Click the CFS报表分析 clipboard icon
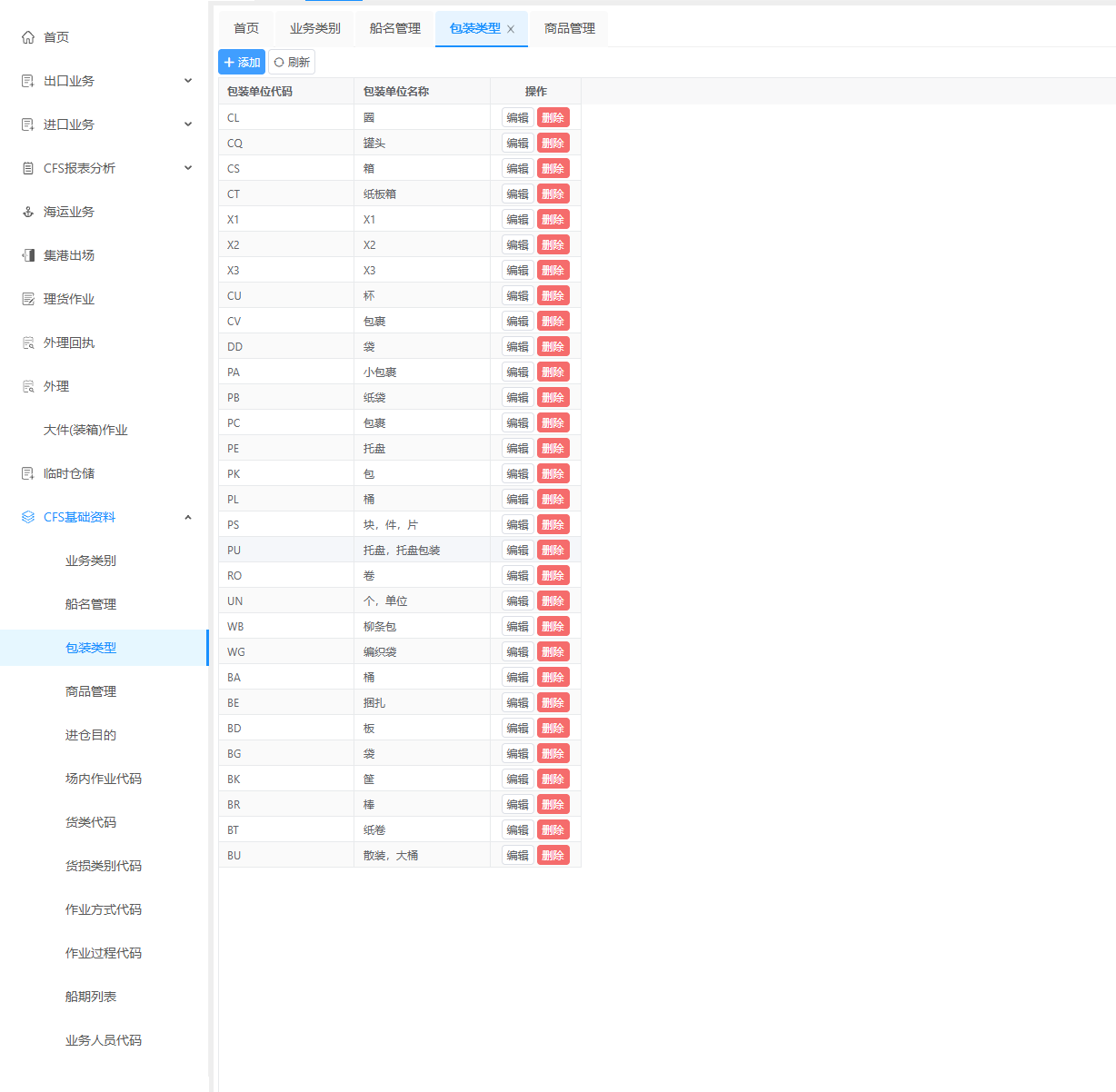 point(28,168)
